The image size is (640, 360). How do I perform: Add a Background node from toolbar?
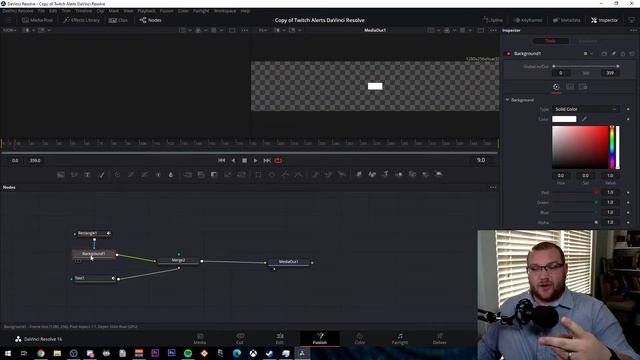pyautogui.click(x=61, y=175)
